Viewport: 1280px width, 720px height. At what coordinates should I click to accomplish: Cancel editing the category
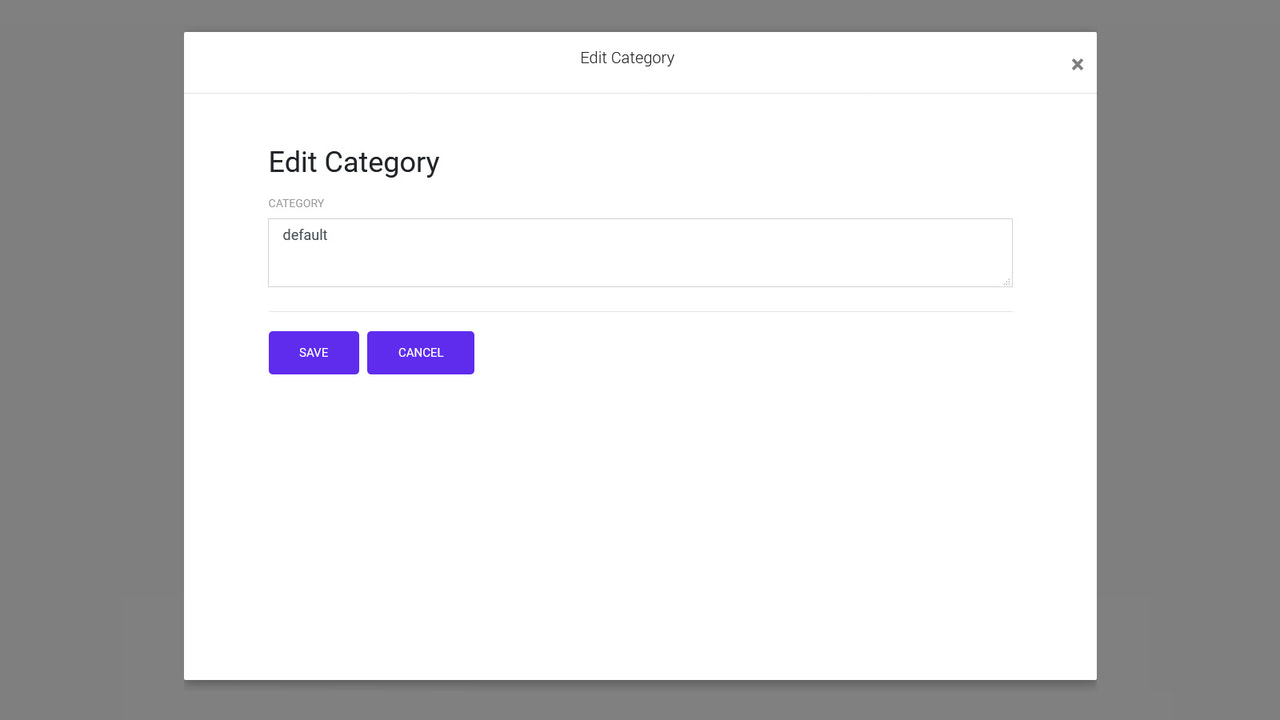tap(420, 352)
